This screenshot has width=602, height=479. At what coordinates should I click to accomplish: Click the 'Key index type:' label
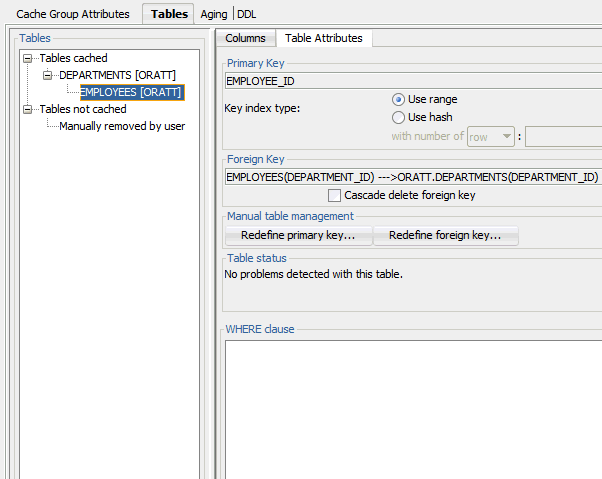point(262,109)
